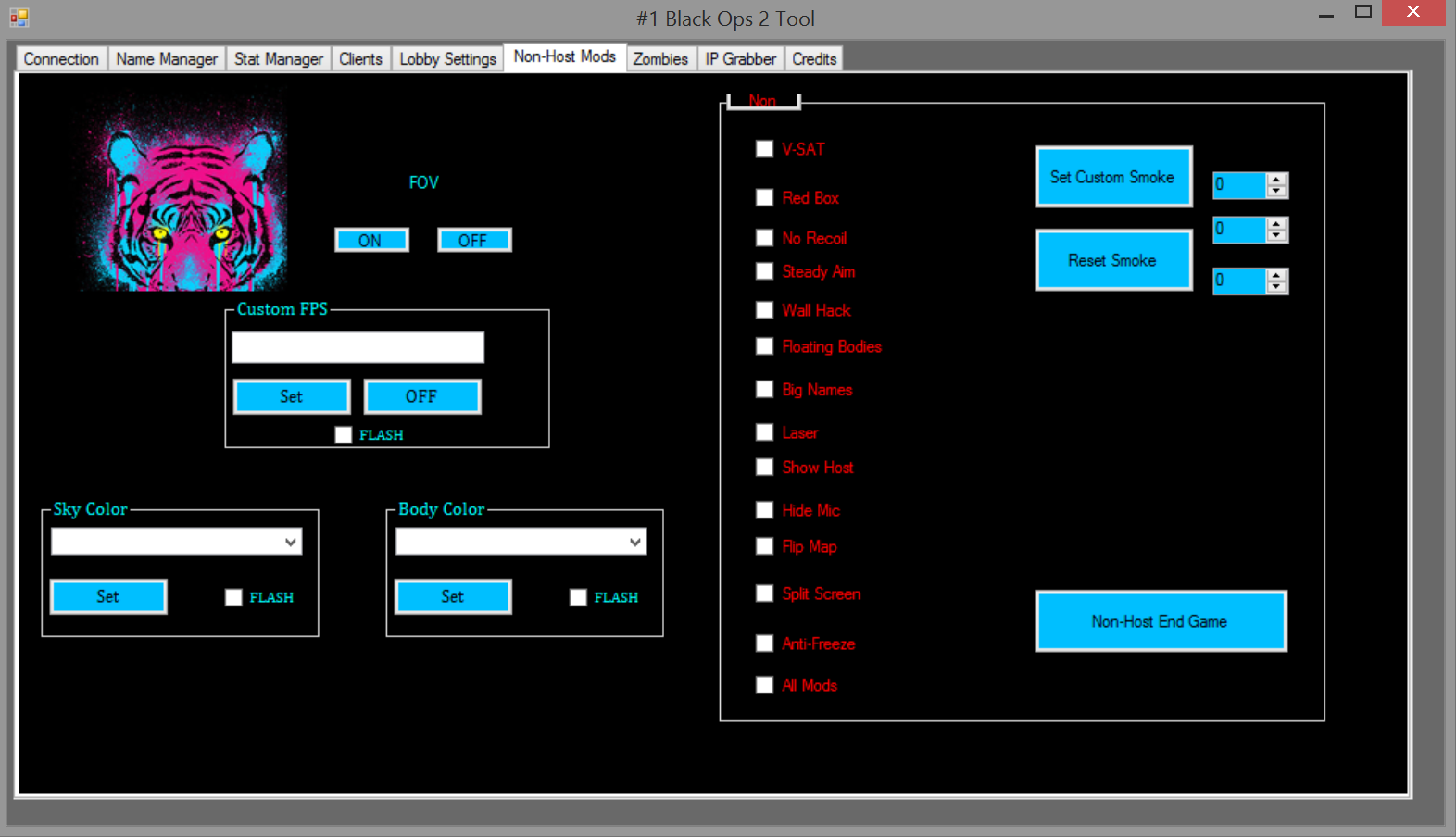
Task: Toggle Show Host checkbox
Action: click(764, 468)
